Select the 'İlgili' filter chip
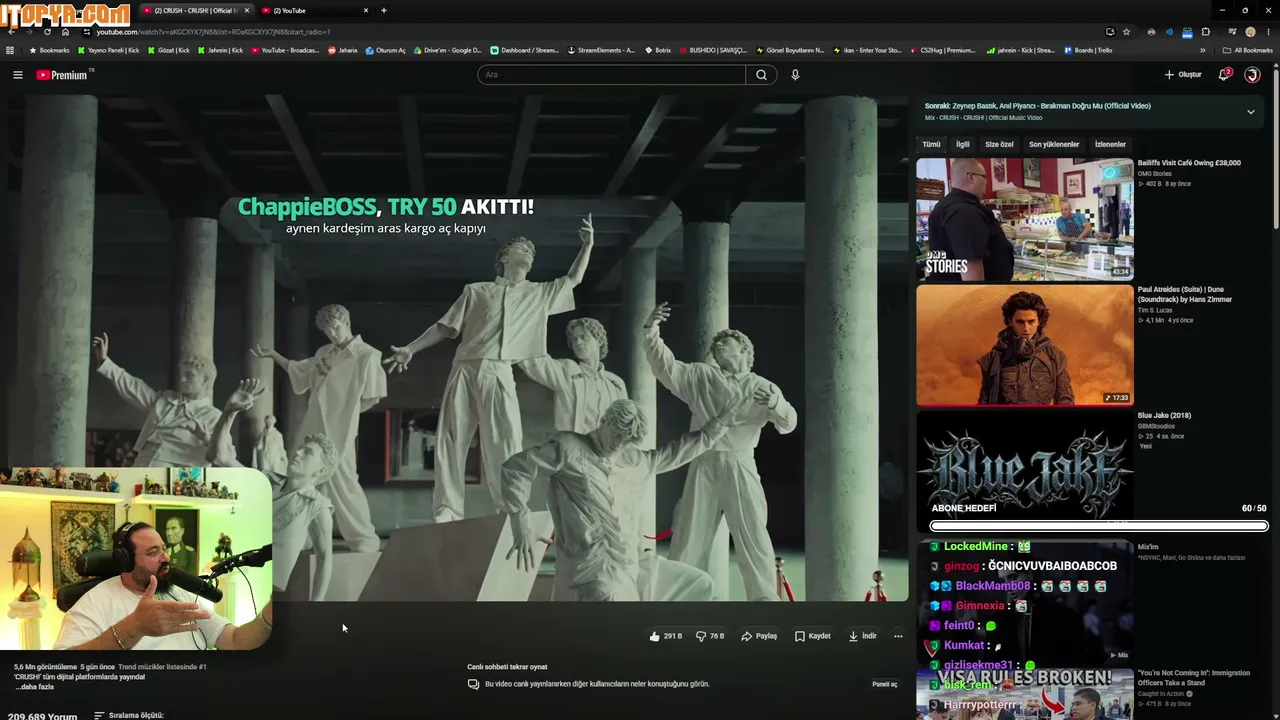 (963, 144)
